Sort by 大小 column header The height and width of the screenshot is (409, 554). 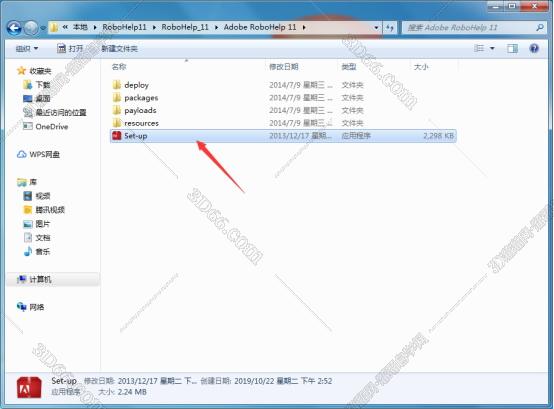click(421, 66)
